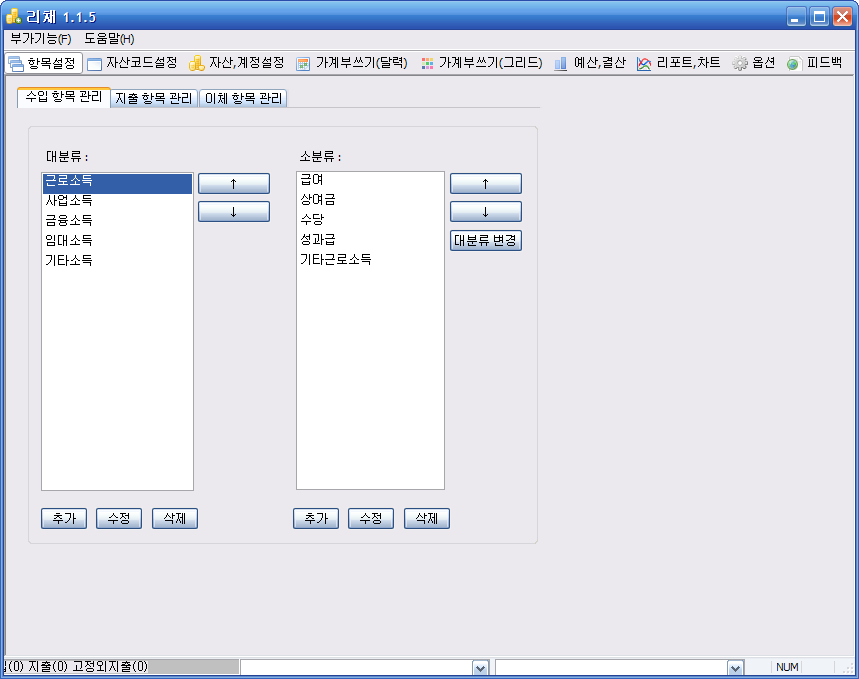Open 자산,계정설정 coins icon
The width and height of the screenshot is (859, 679).
197,63
